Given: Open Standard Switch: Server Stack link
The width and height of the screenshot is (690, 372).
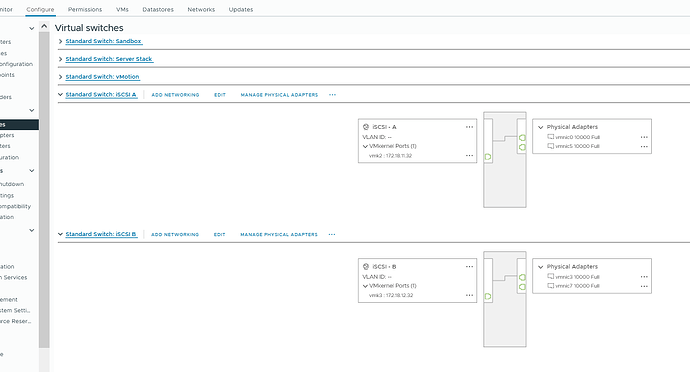Looking at the screenshot, I should pyautogui.click(x=109, y=59).
